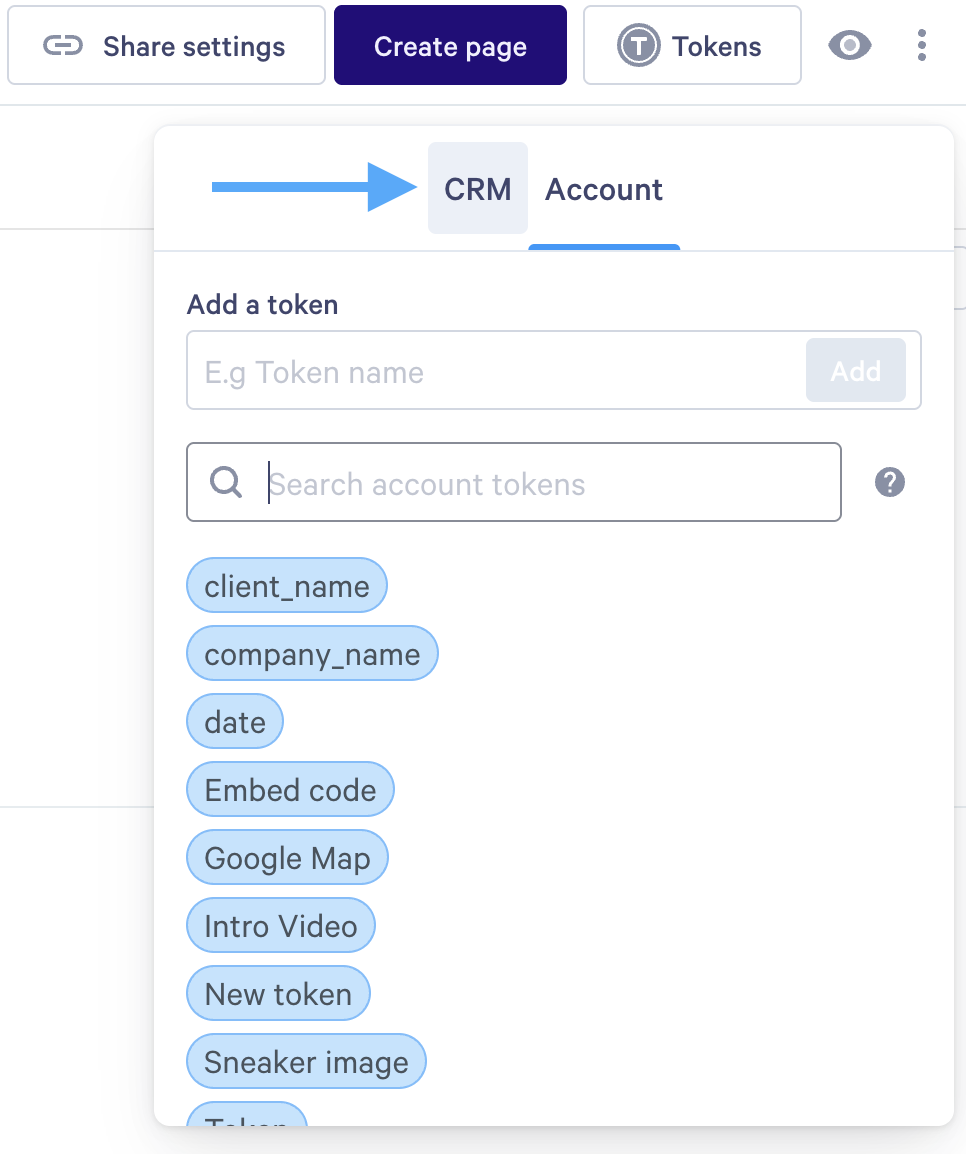Click the circled T Tokens icon
The image size is (966, 1154).
(x=638, y=46)
